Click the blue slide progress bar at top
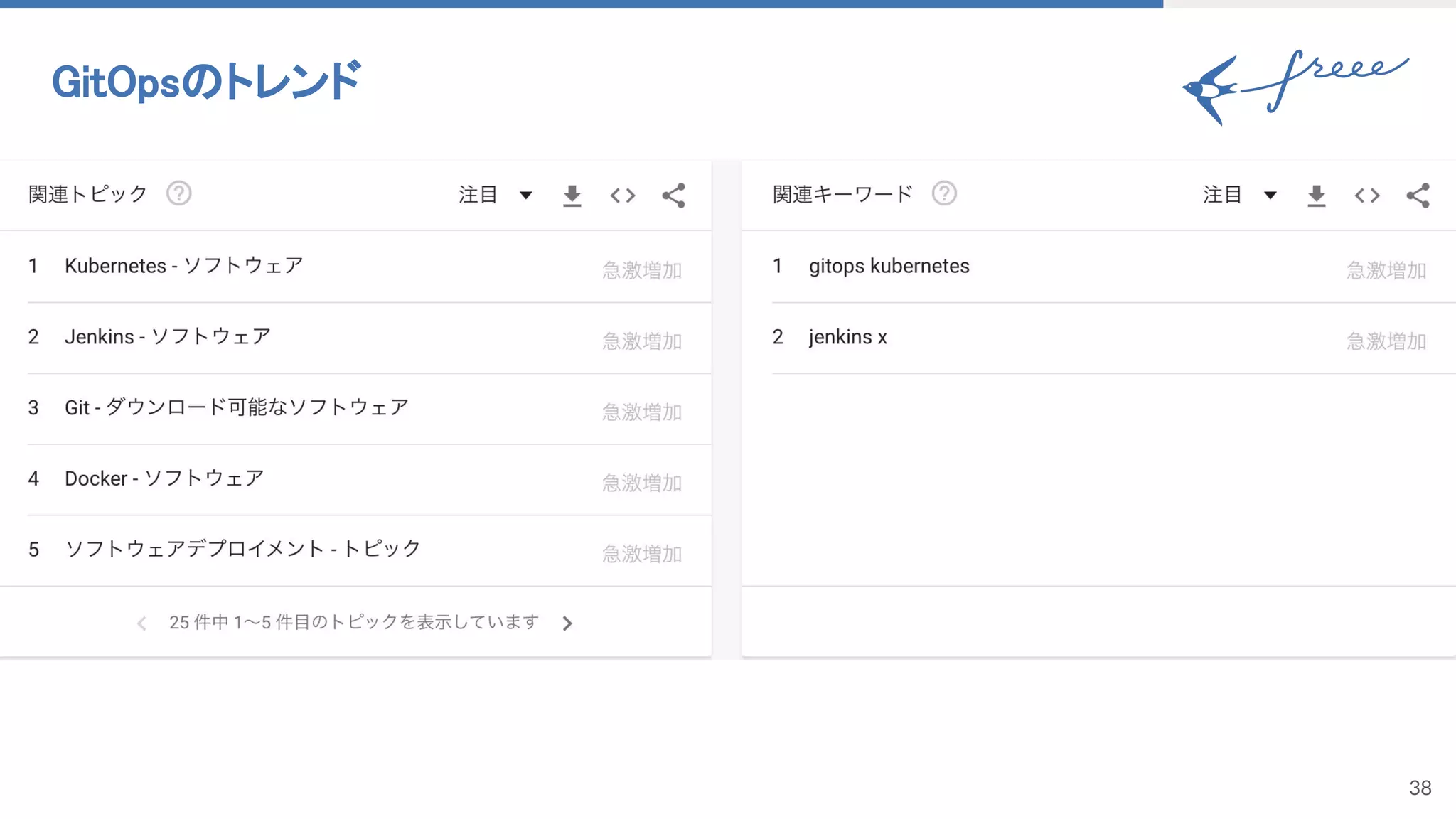The width and height of the screenshot is (1456, 819). tap(582, 4)
